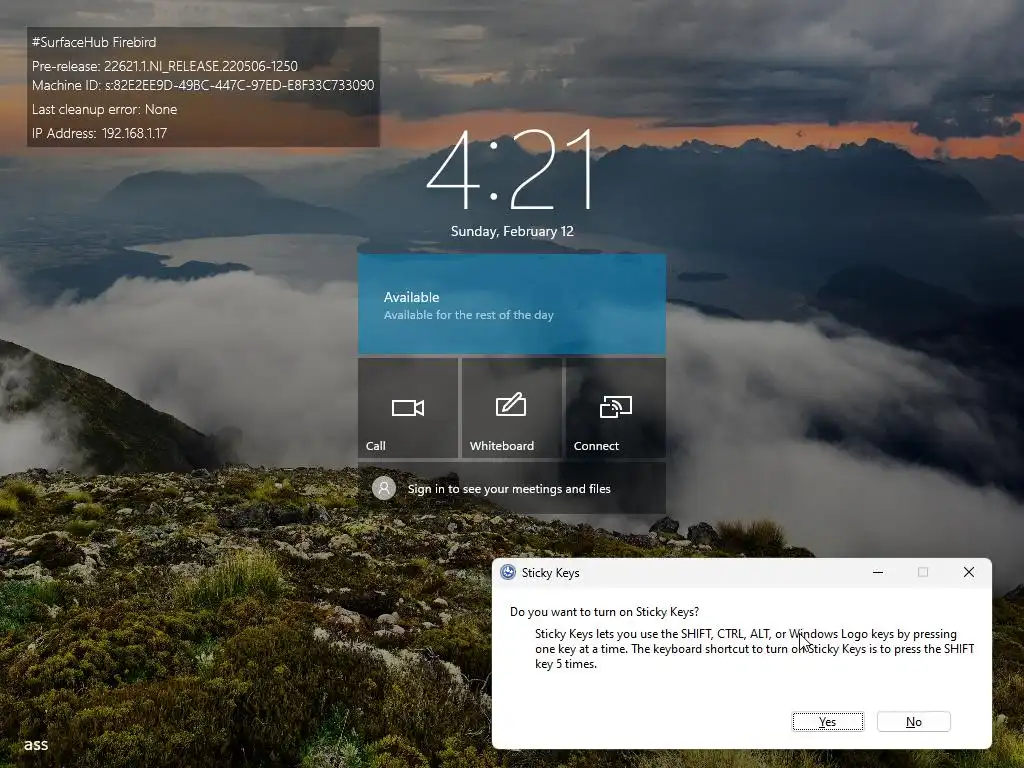The width and height of the screenshot is (1024, 768).
Task: Click the IP Address 192.168.1.17 line
Action: click(99, 133)
